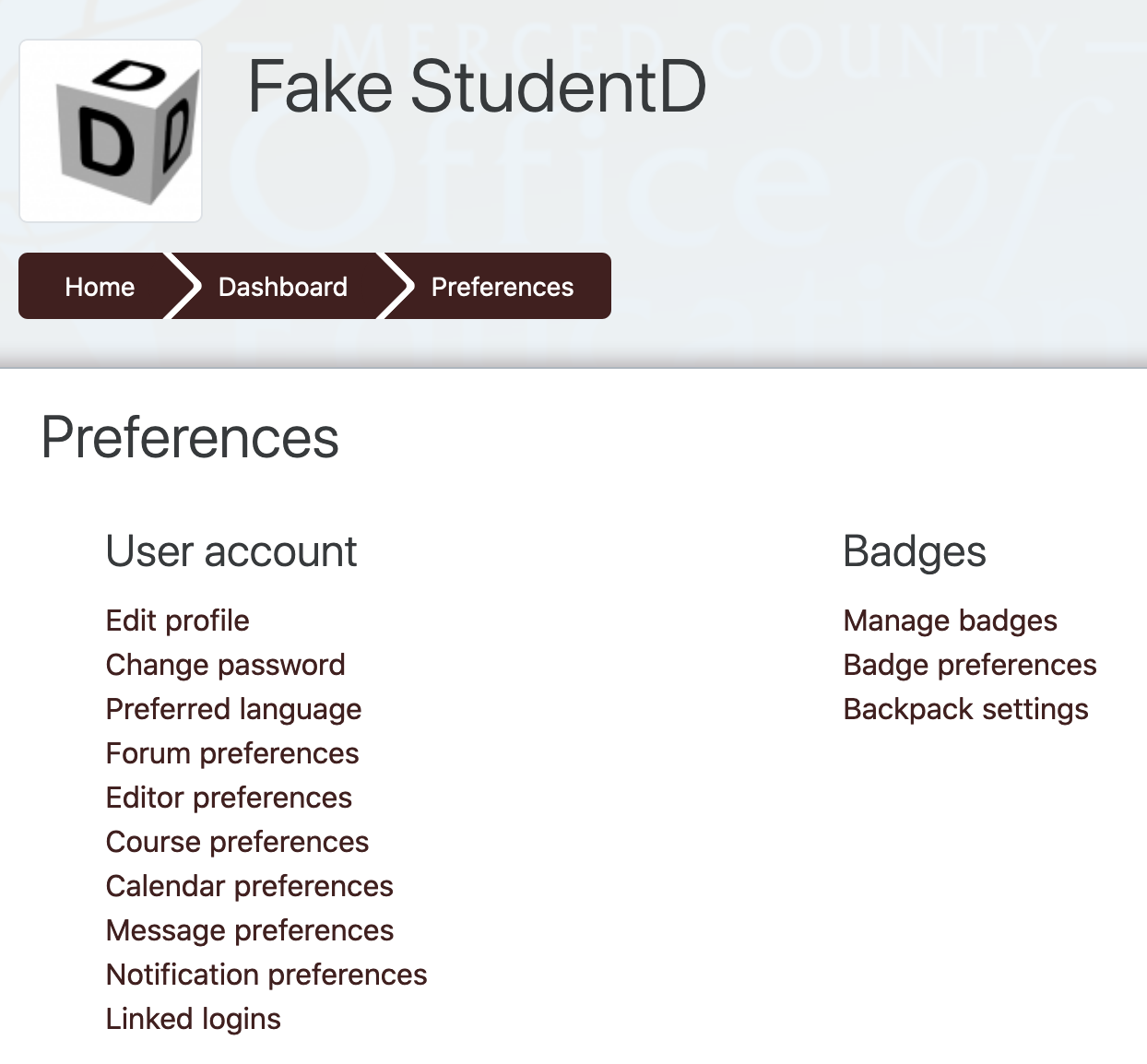Click the User account section heading

(x=231, y=551)
